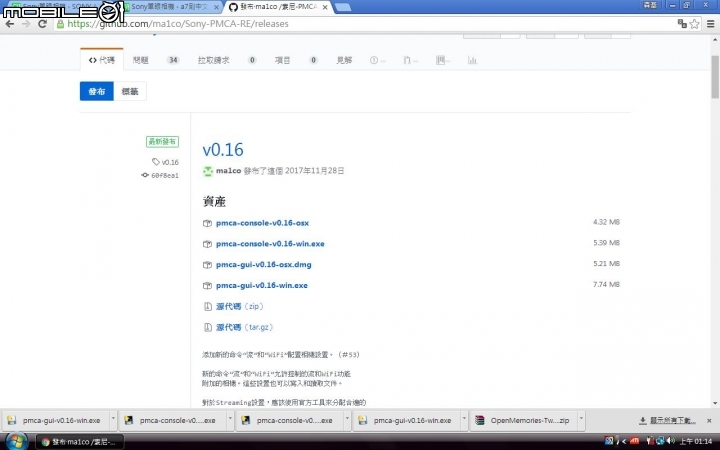The image size is (720, 450).
Task: Open the 見解 insights tab
Action: [x=344, y=60]
